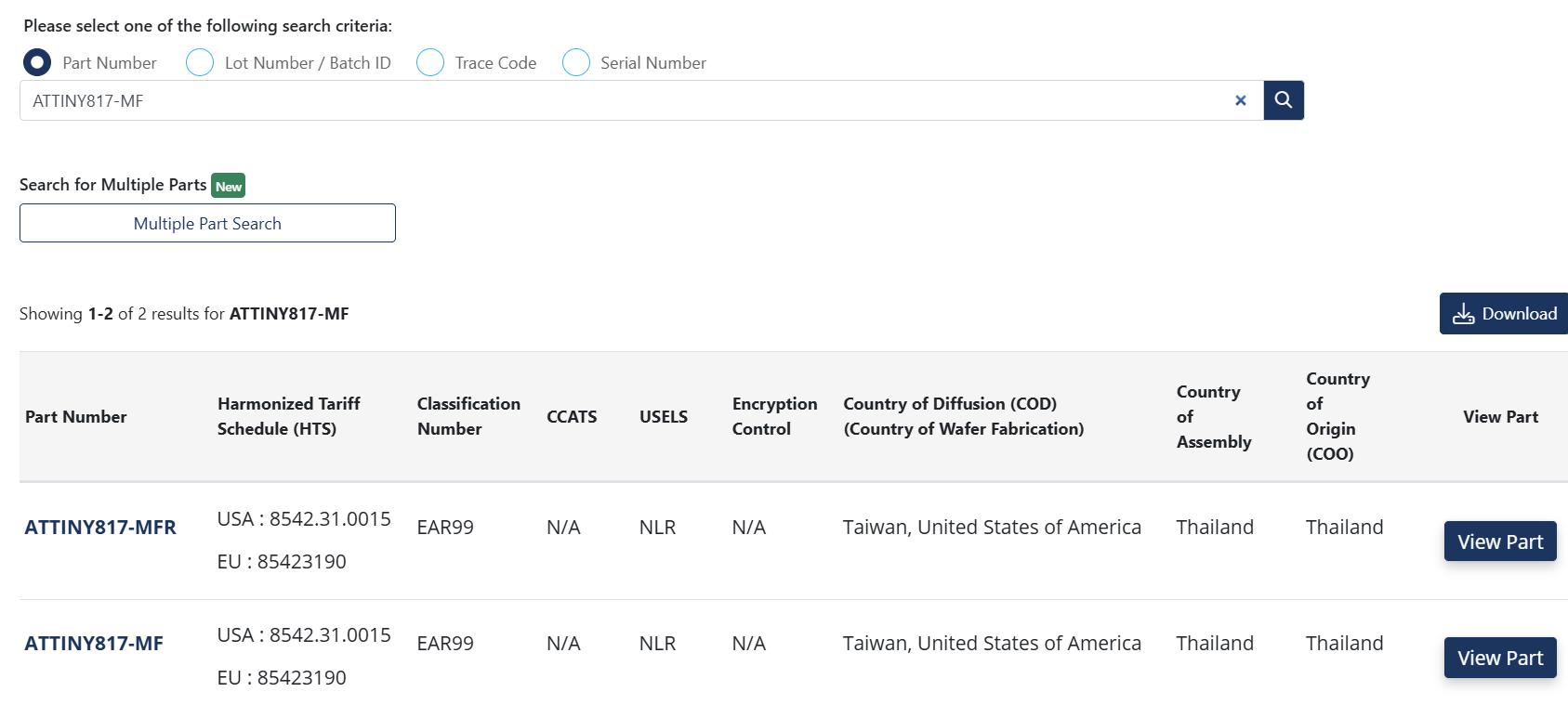This screenshot has width=1568, height=705.
Task: Click the CCATS column header
Action: (572, 417)
